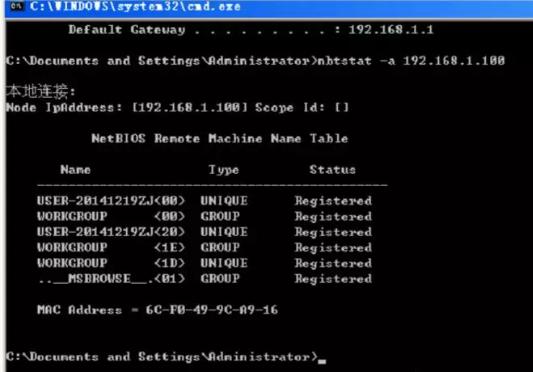Select USER-20141219ZJ<00> name entry
The image size is (533, 372).
click(x=111, y=201)
